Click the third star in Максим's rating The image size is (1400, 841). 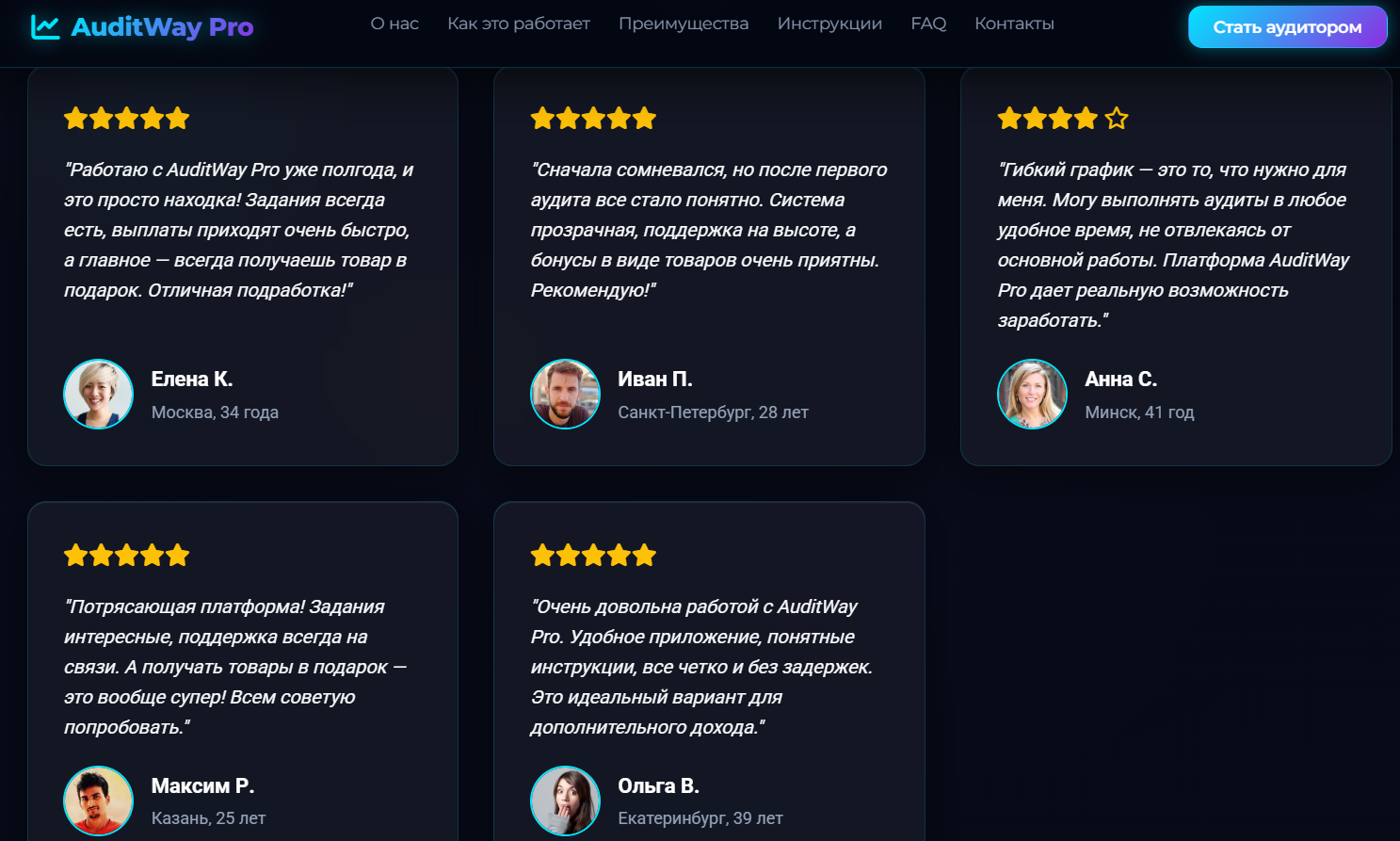point(127,556)
